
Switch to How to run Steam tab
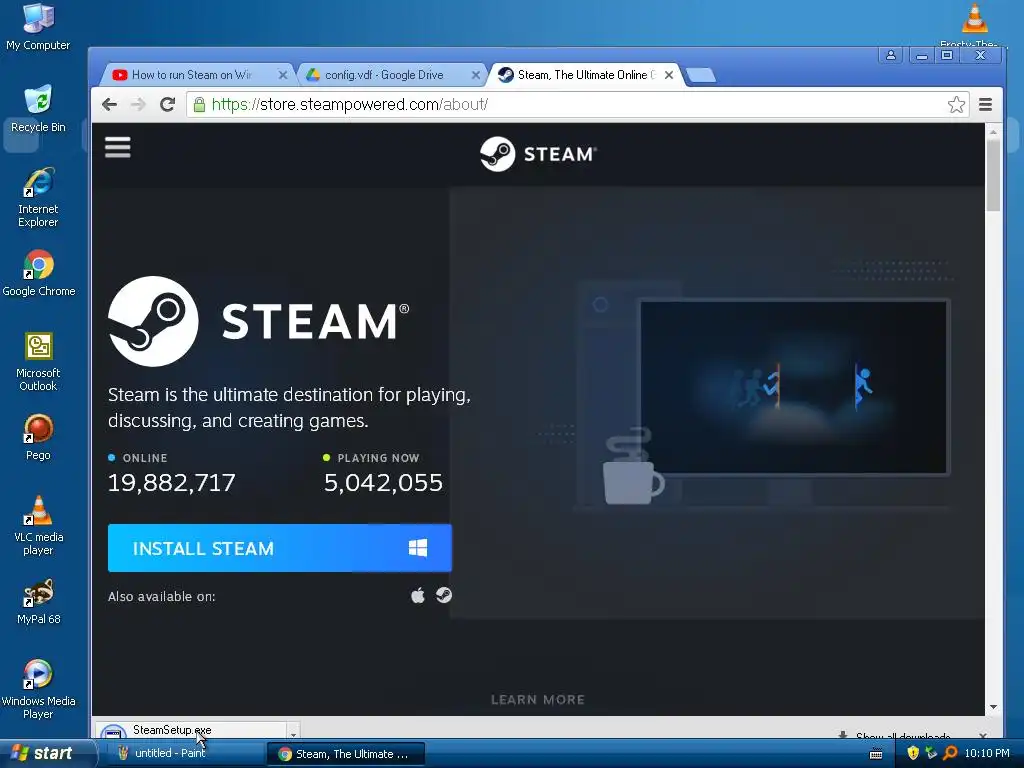click(x=191, y=75)
